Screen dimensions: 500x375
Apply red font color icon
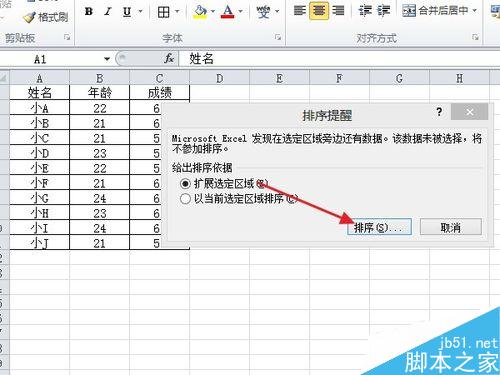coord(228,12)
